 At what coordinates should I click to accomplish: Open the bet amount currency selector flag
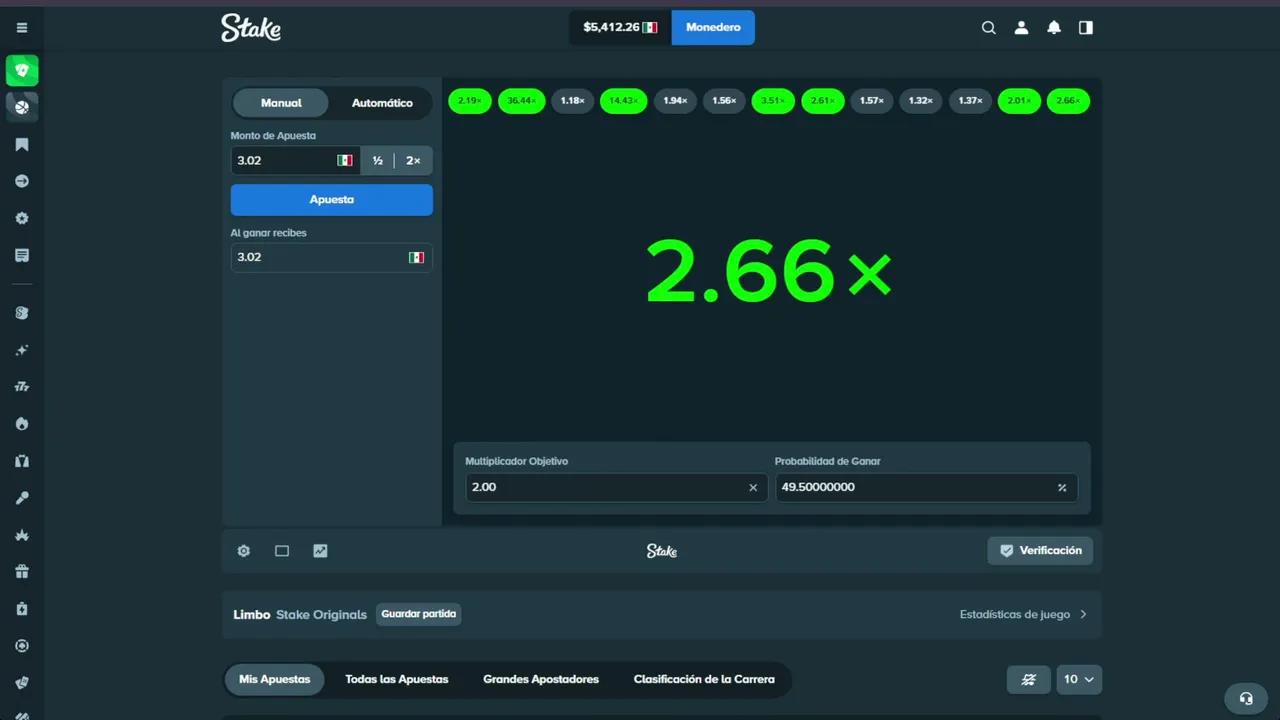click(345, 160)
